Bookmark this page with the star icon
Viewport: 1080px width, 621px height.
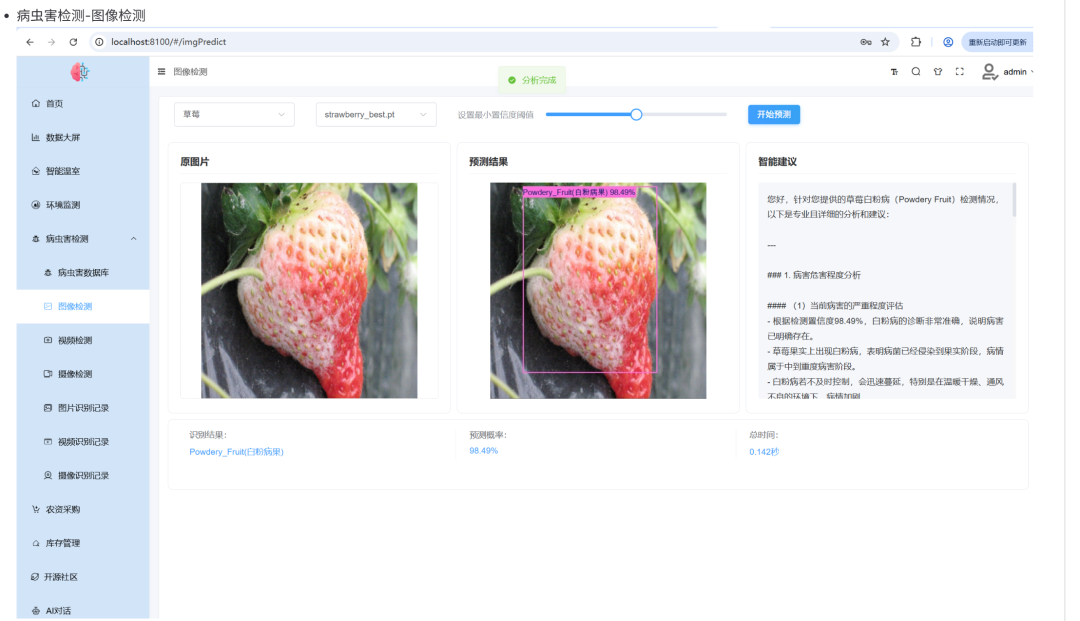coord(886,42)
